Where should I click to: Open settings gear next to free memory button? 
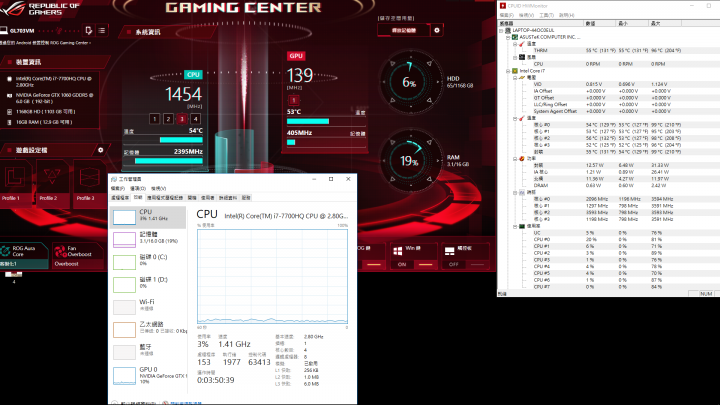click(437, 30)
